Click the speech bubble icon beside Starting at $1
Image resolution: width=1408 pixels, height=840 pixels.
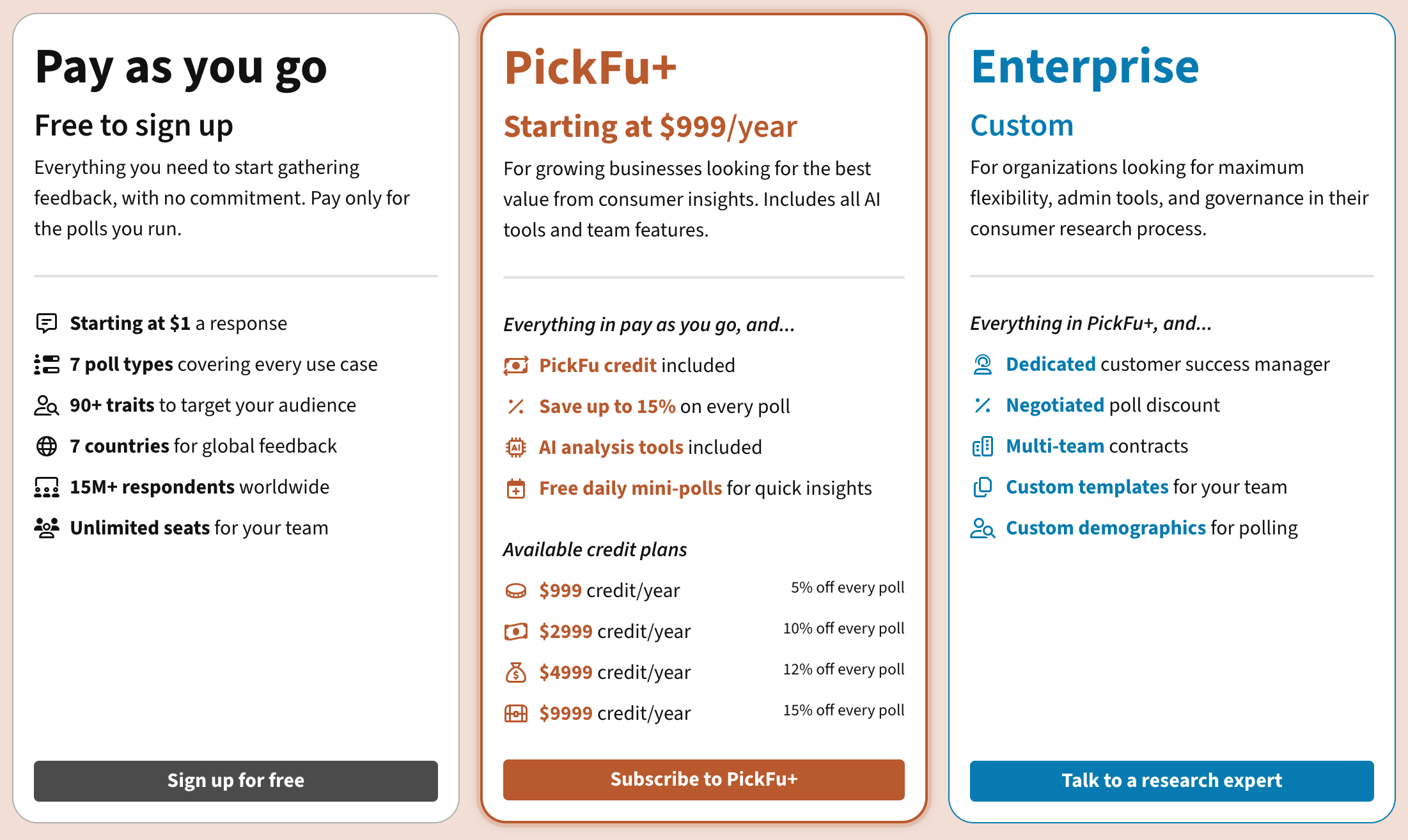pos(47,323)
